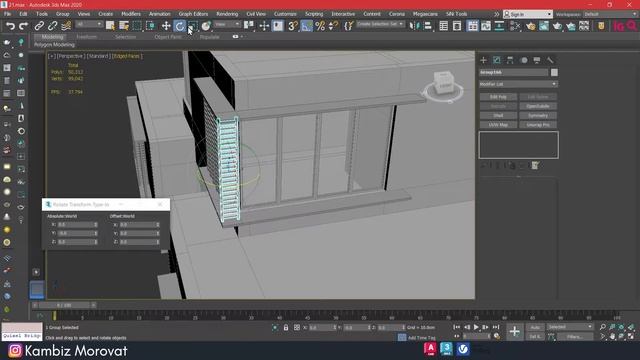Click the time slider handle
640x360 pixels.
pos(63,305)
